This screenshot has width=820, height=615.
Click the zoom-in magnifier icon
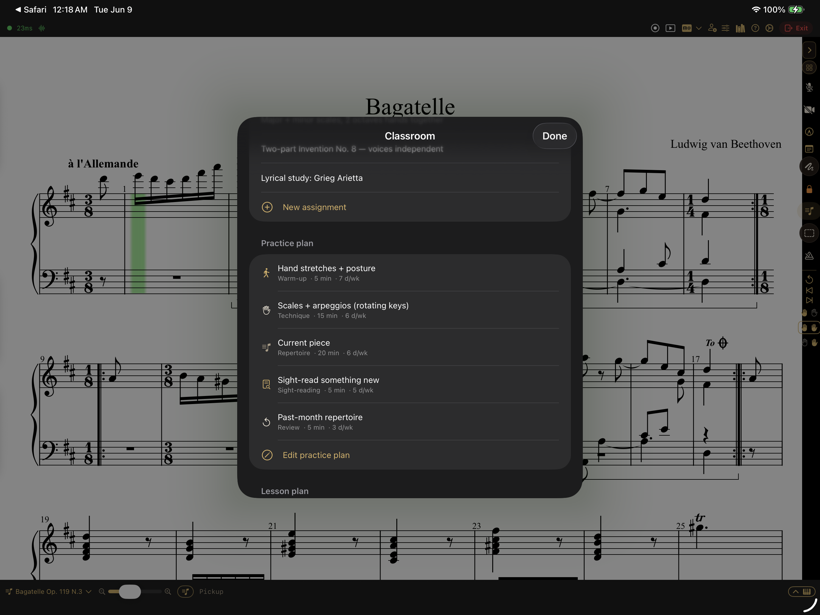click(x=167, y=591)
